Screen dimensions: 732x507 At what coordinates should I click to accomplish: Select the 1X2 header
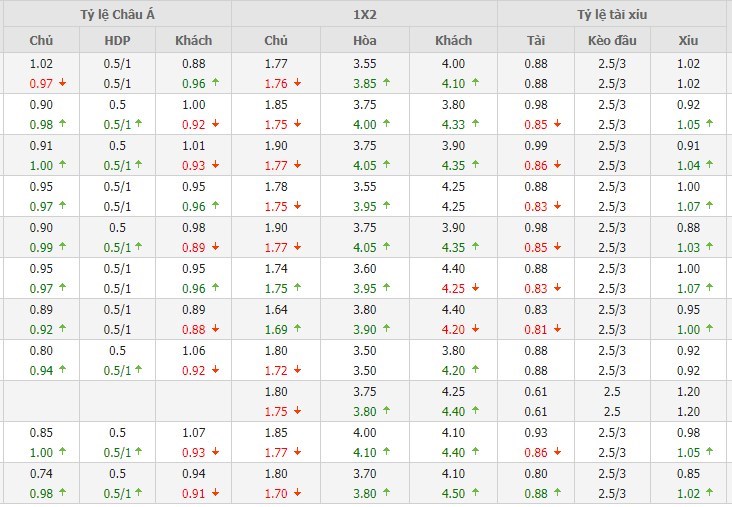[365, 14]
